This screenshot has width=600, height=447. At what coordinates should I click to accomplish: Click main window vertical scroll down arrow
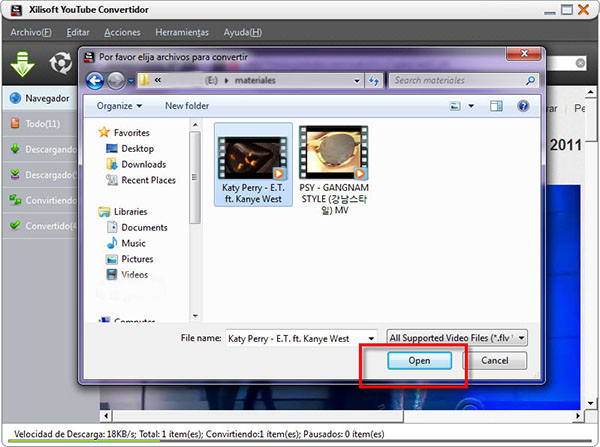(x=591, y=403)
